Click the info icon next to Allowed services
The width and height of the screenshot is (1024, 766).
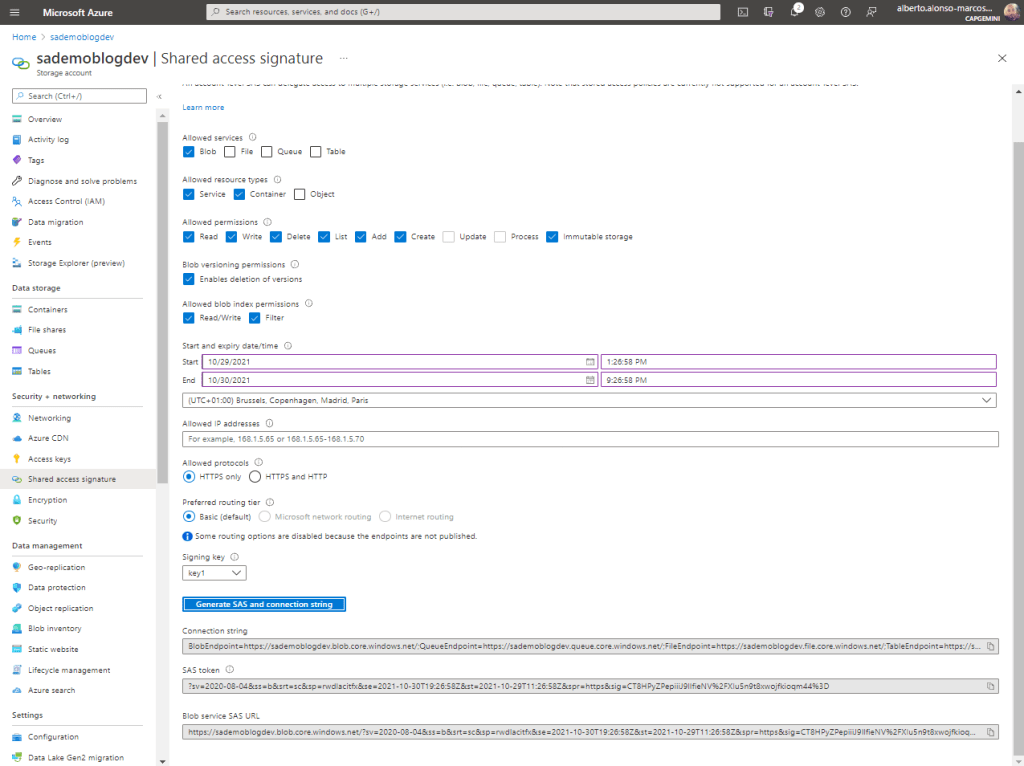tap(252, 137)
